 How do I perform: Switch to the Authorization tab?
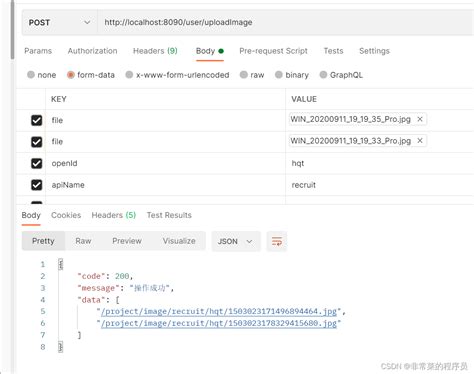pyautogui.click(x=92, y=51)
